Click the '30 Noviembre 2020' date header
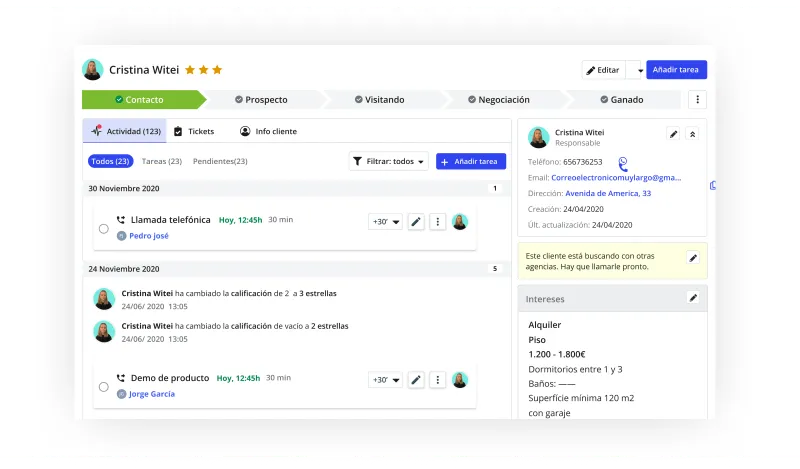 [x=124, y=188]
